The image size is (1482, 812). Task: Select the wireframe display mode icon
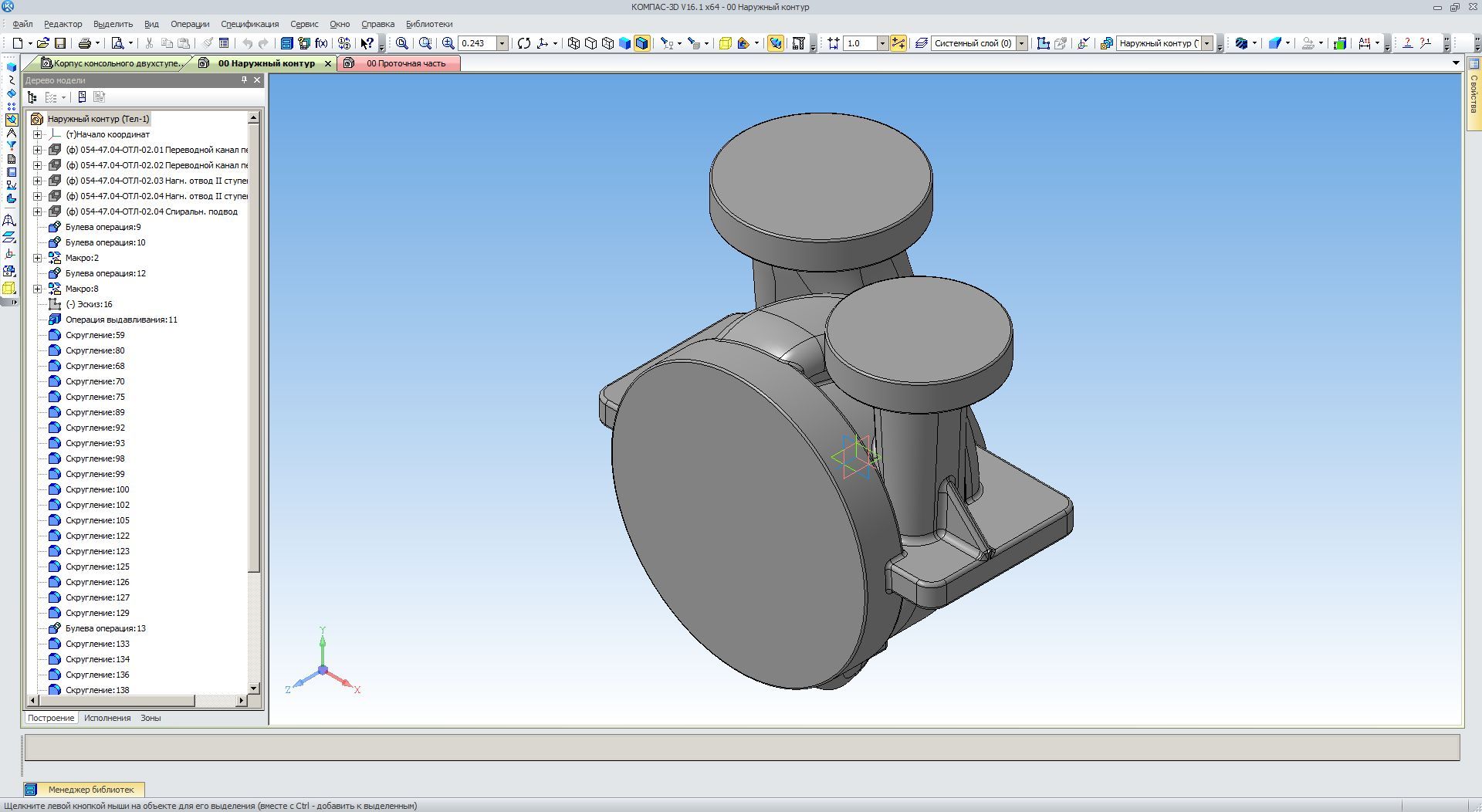click(x=574, y=43)
